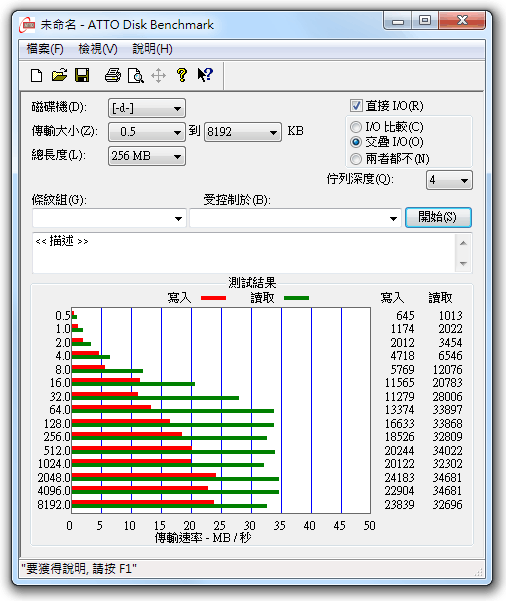506x601 pixels.
Task: Click the Open folder icon
Action: (x=59, y=75)
